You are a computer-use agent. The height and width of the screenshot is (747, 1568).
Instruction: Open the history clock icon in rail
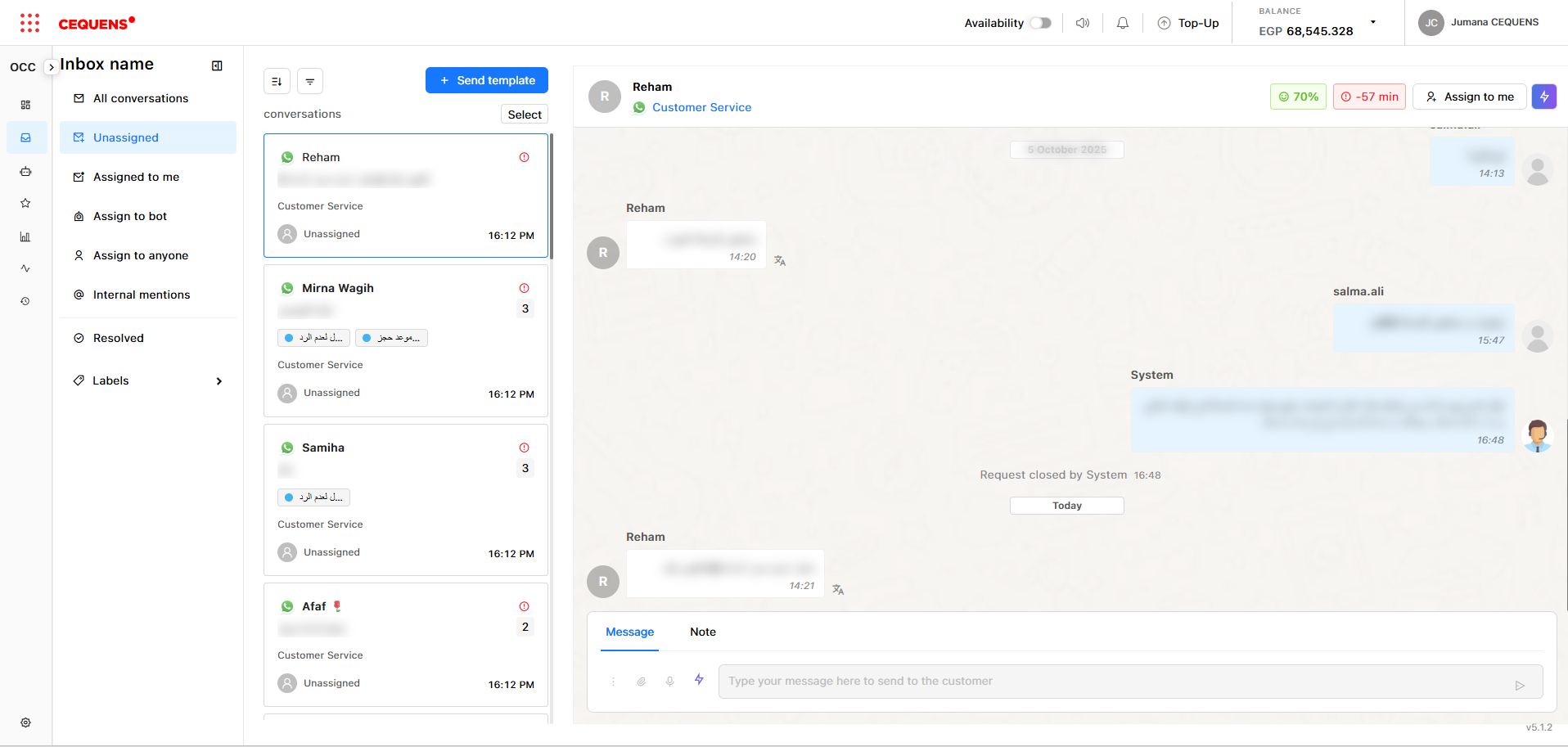pyautogui.click(x=25, y=301)
